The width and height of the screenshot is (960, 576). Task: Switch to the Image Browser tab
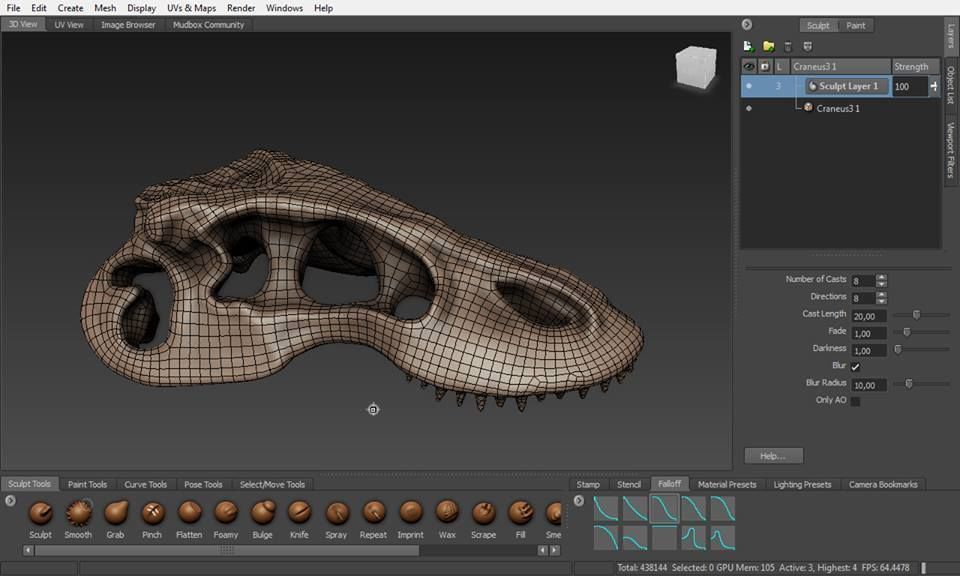129,24
